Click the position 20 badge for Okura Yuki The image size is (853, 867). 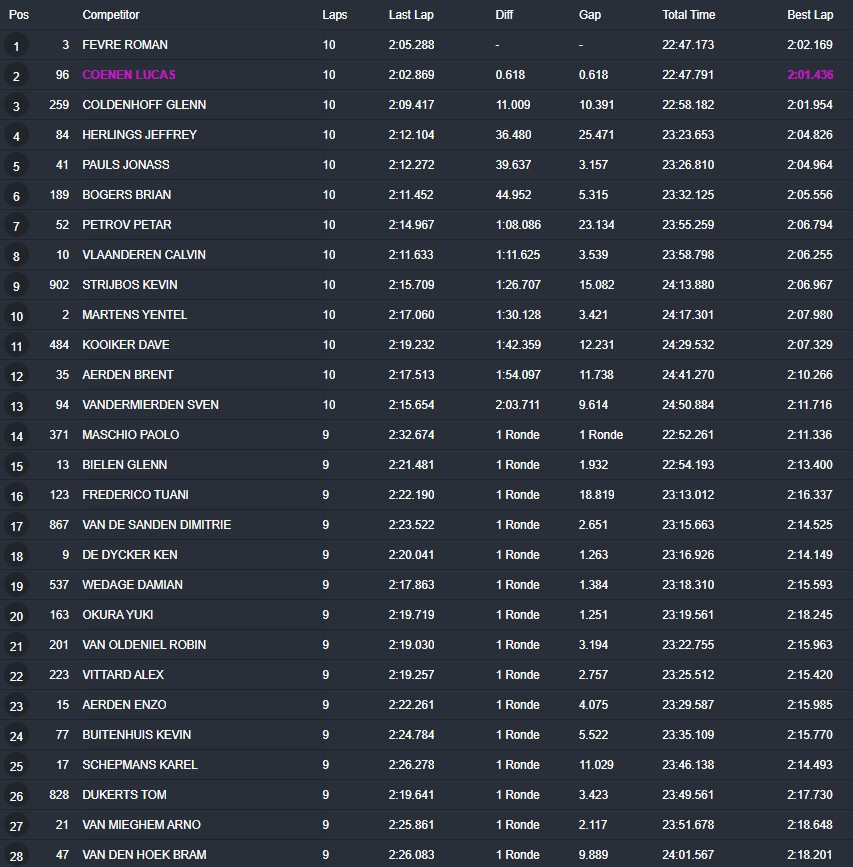16,616
